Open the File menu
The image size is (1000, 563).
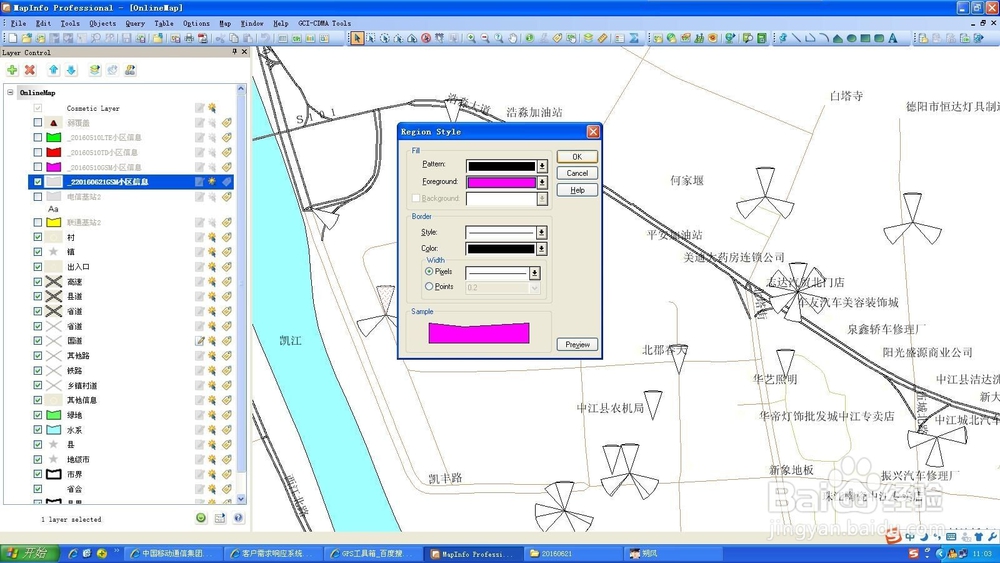point(18,24)
